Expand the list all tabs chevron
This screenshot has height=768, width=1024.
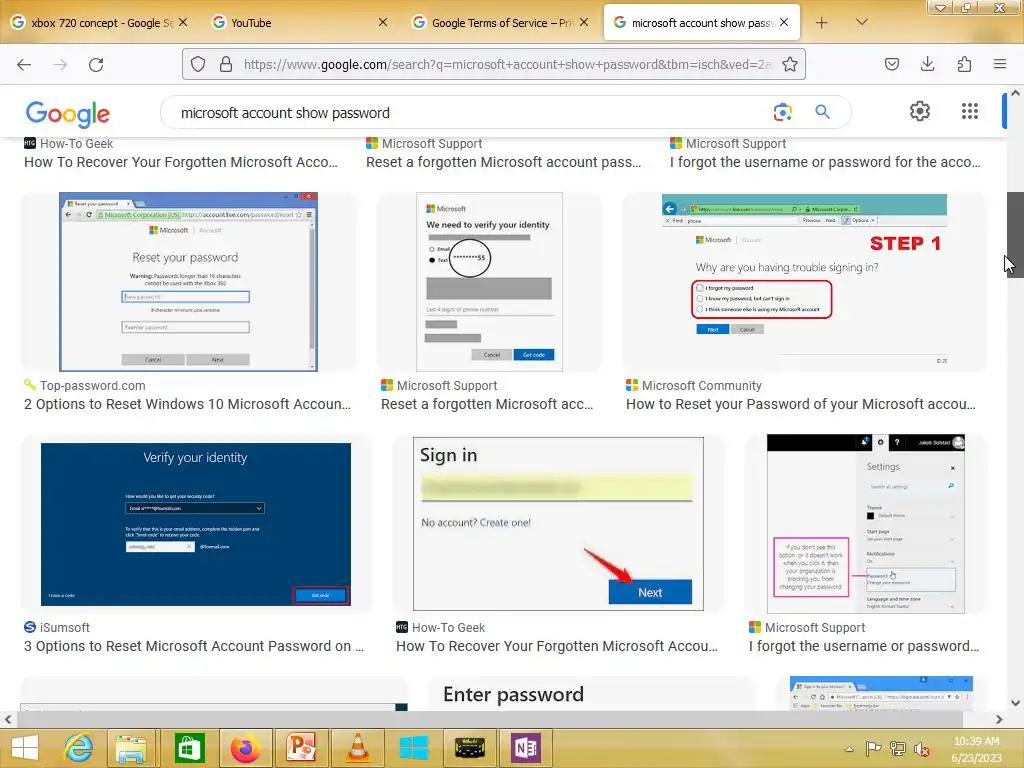click(x=861, y=22)
